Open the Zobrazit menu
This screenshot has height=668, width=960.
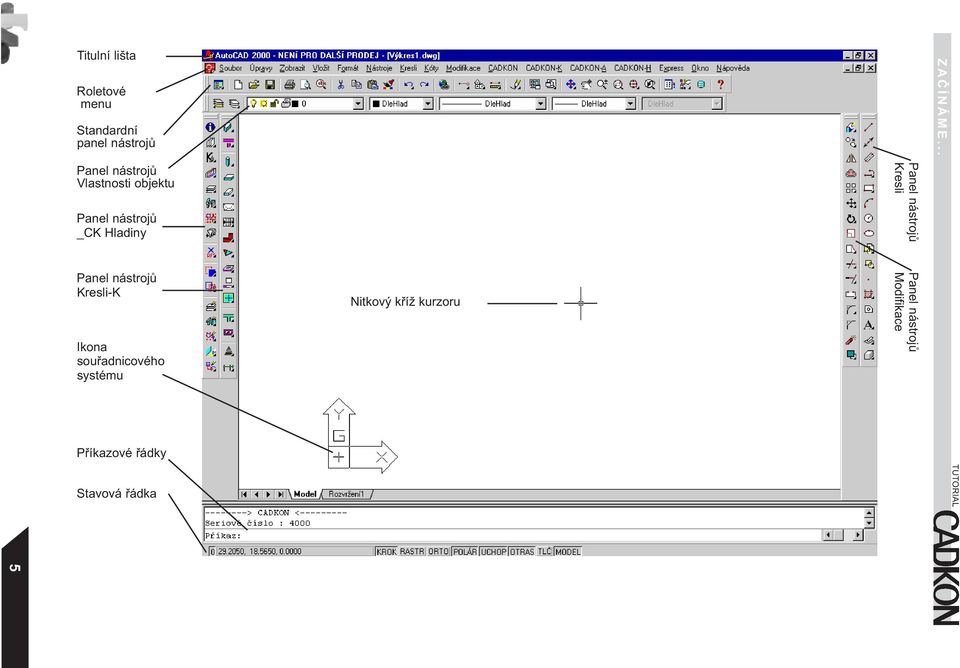point(292,69)
